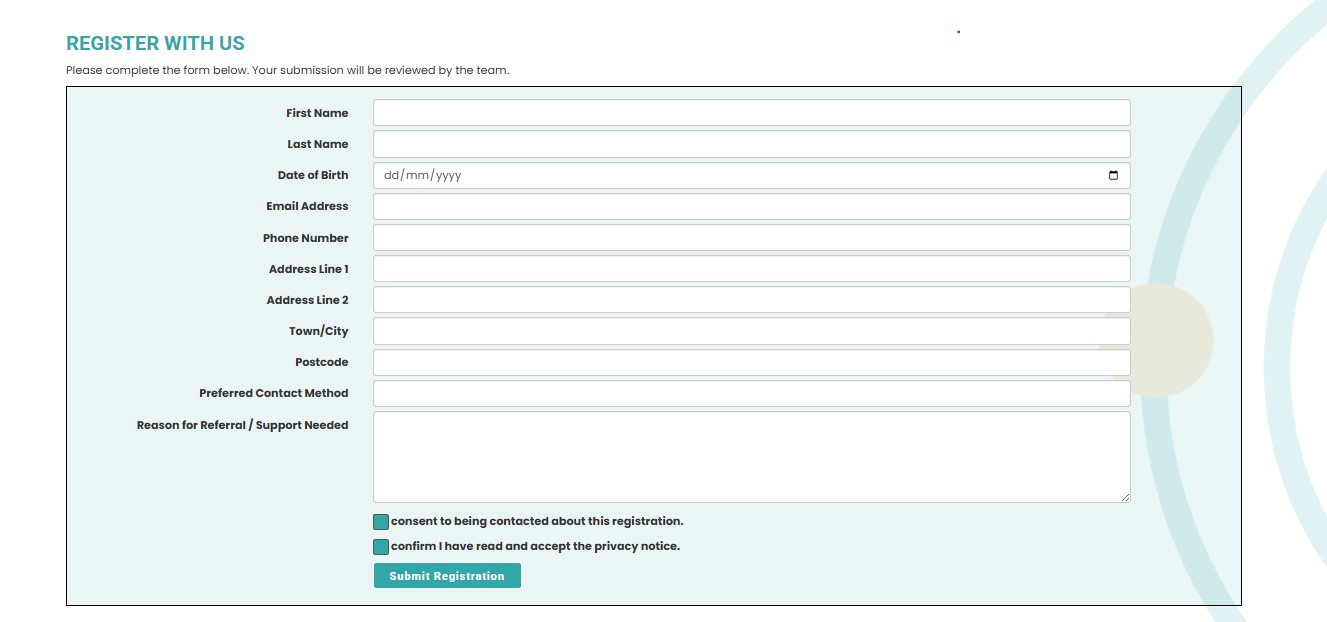
Task: Click the 'Email Address' label
Action: coord(307,206)
